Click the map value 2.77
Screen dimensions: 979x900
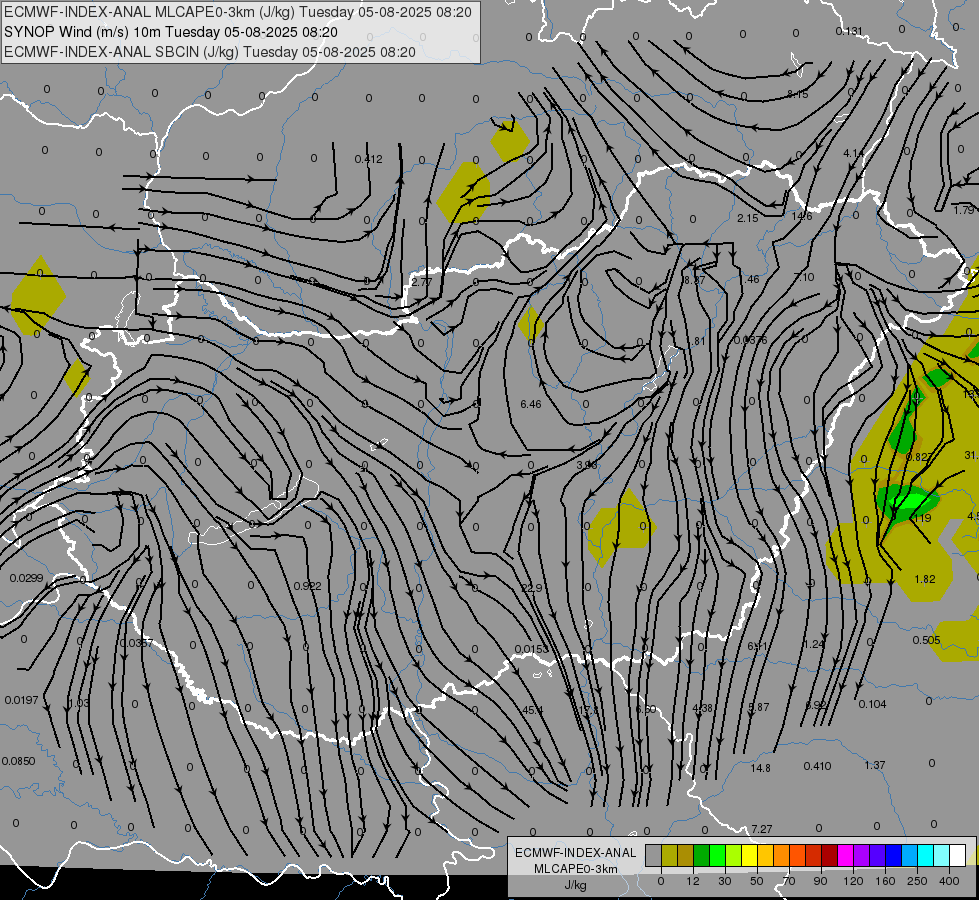coord(421,282)
